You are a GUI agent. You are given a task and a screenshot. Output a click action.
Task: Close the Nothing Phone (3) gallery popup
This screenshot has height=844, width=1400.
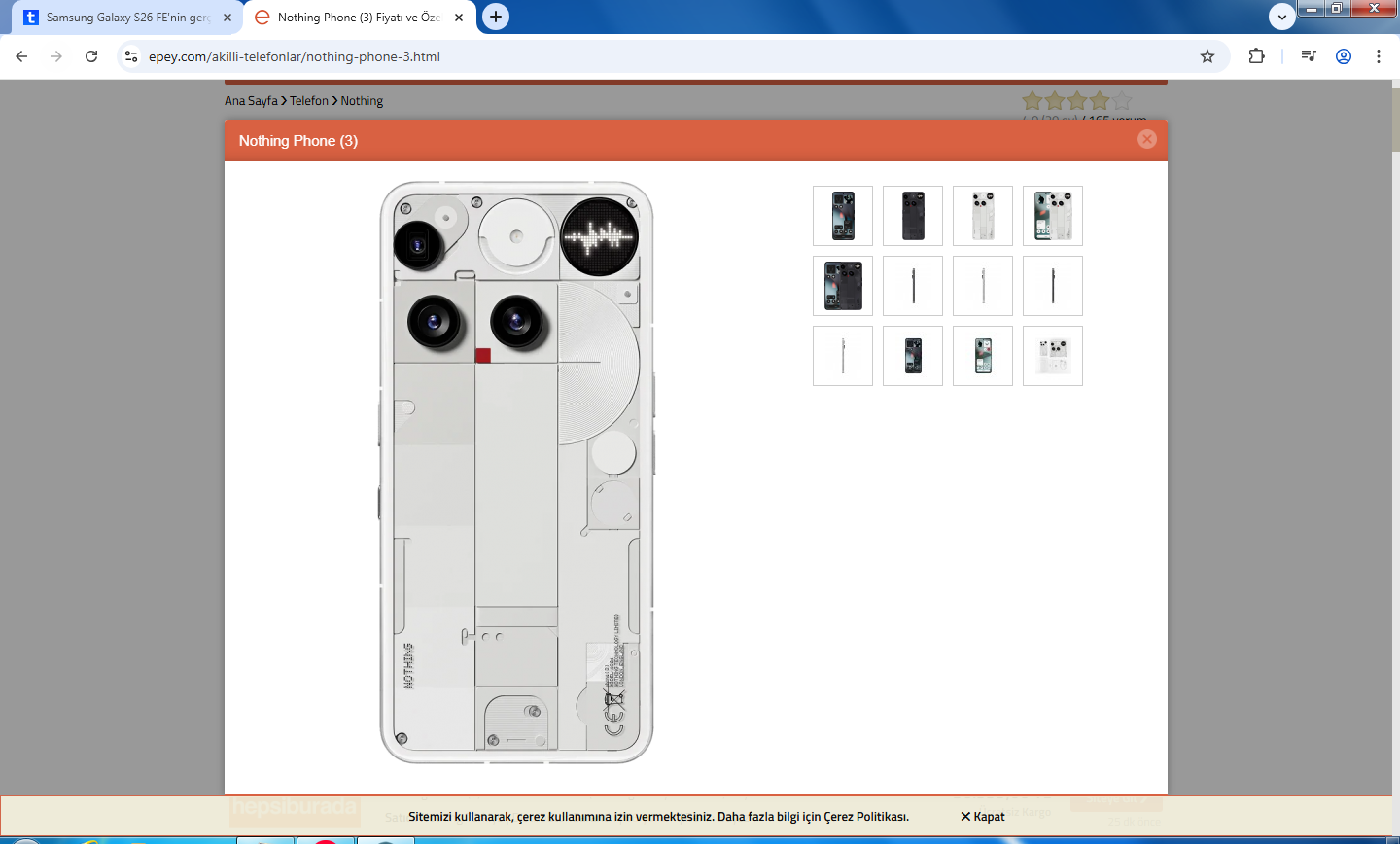point(1147,139)
